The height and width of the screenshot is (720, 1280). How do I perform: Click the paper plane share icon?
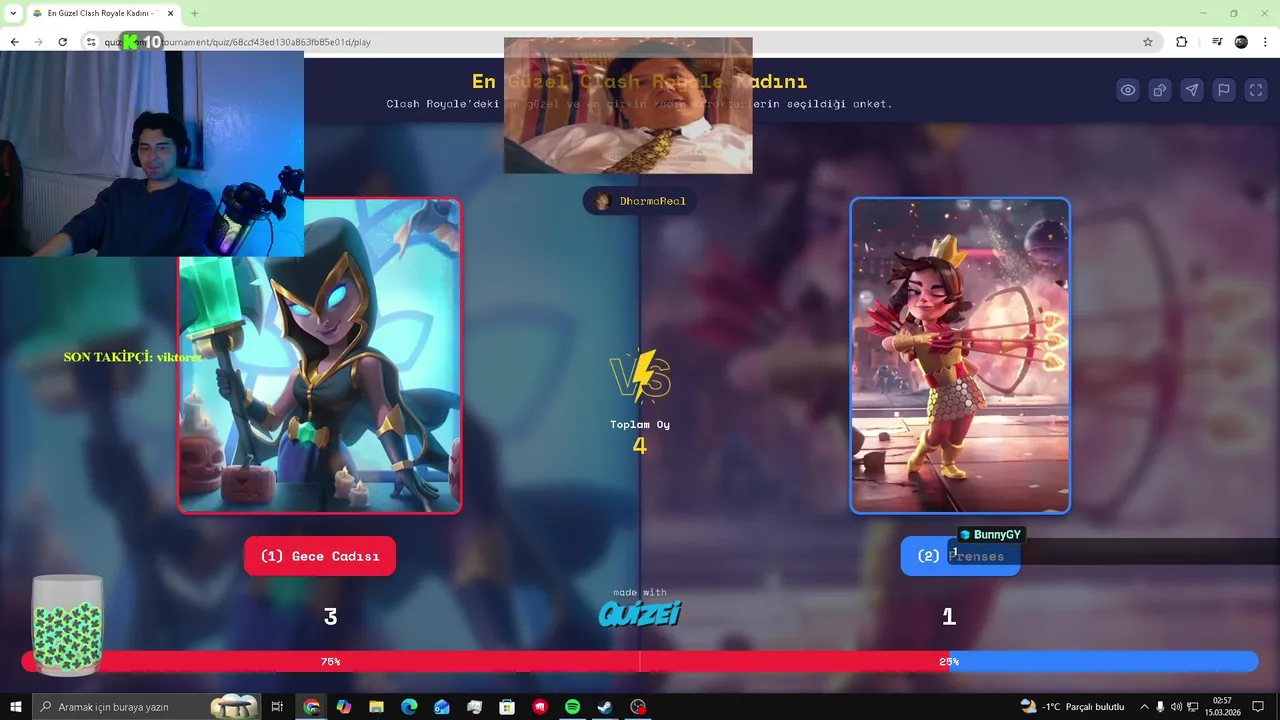(x=1192, y=90)
